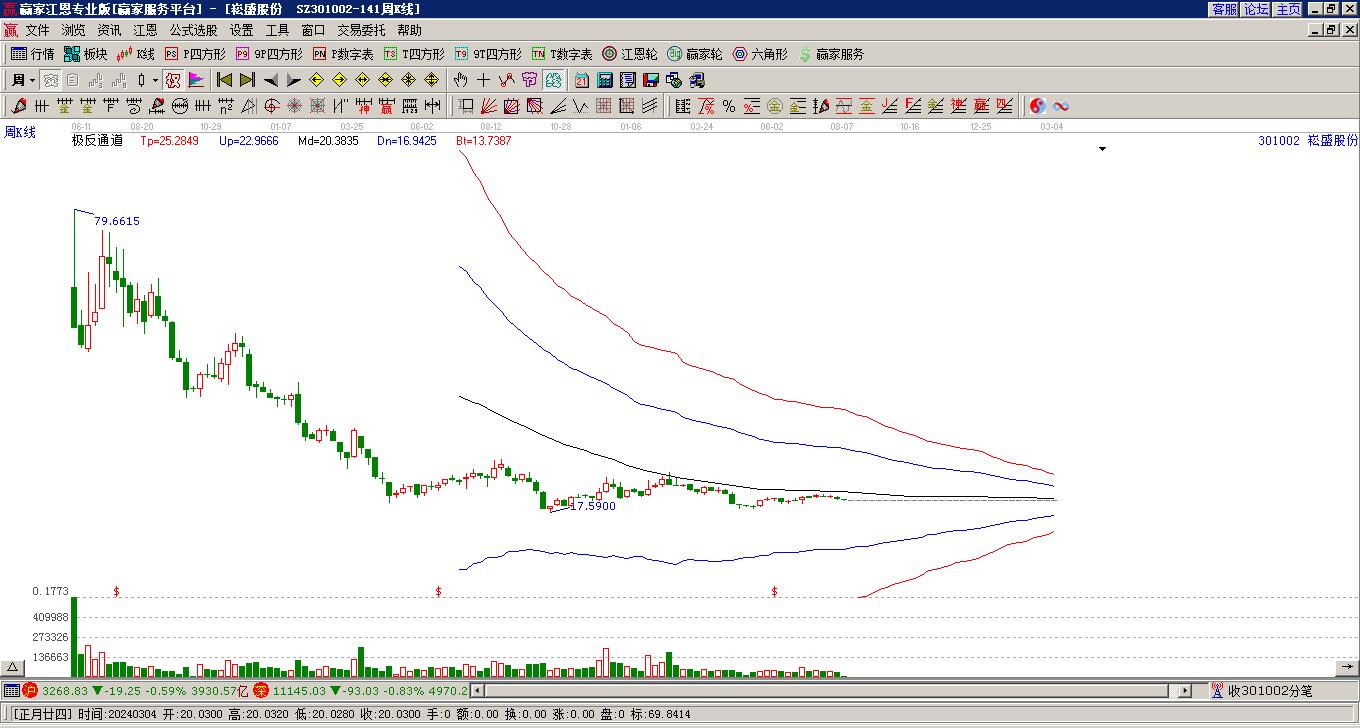This screenshot has height=728, width=1360.
Task: Select the crosshair cursor tool
Action: [483, 80]
